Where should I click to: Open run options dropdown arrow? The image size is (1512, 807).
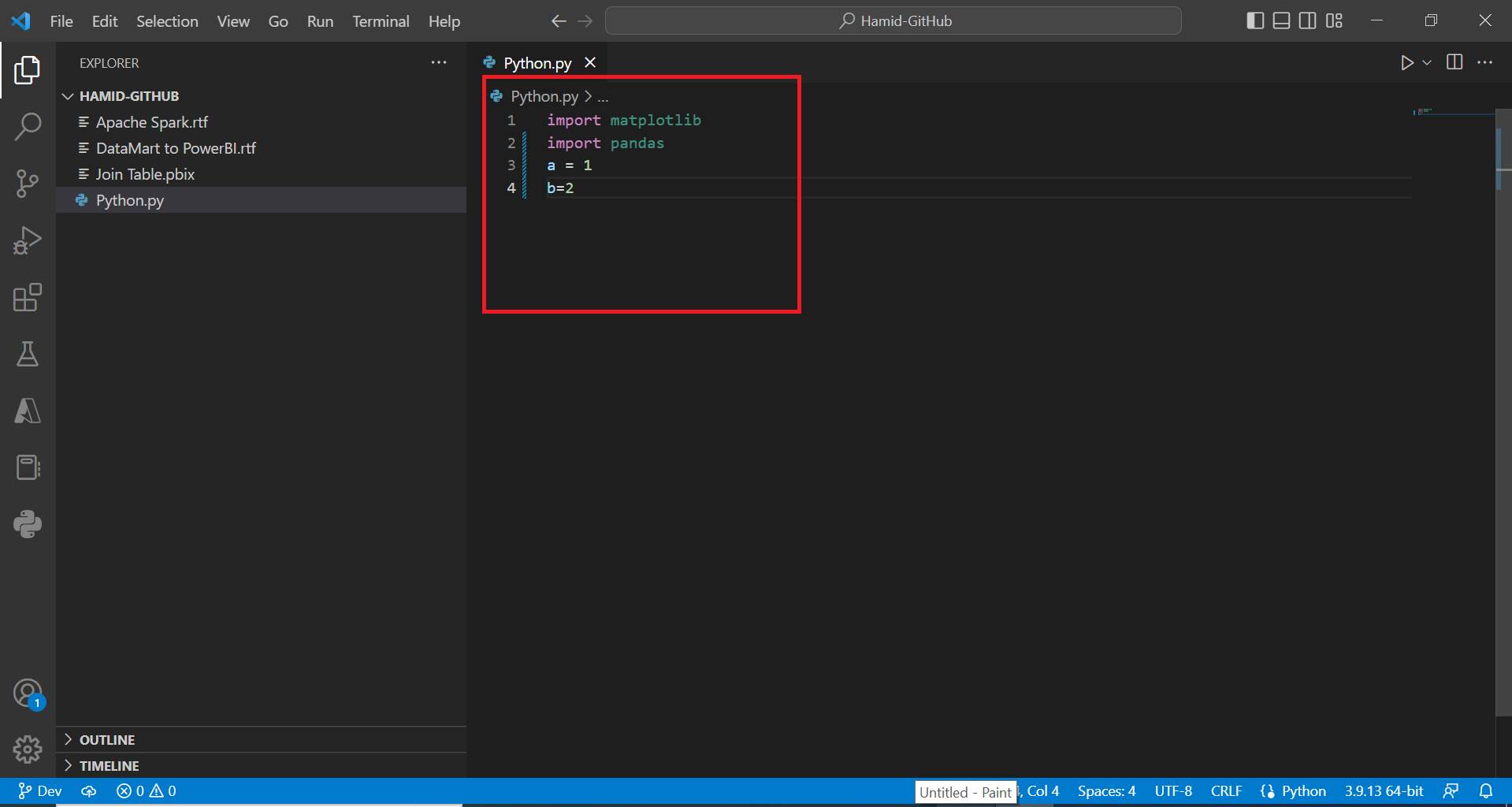pyautogui.click(x=1427, y=62)
